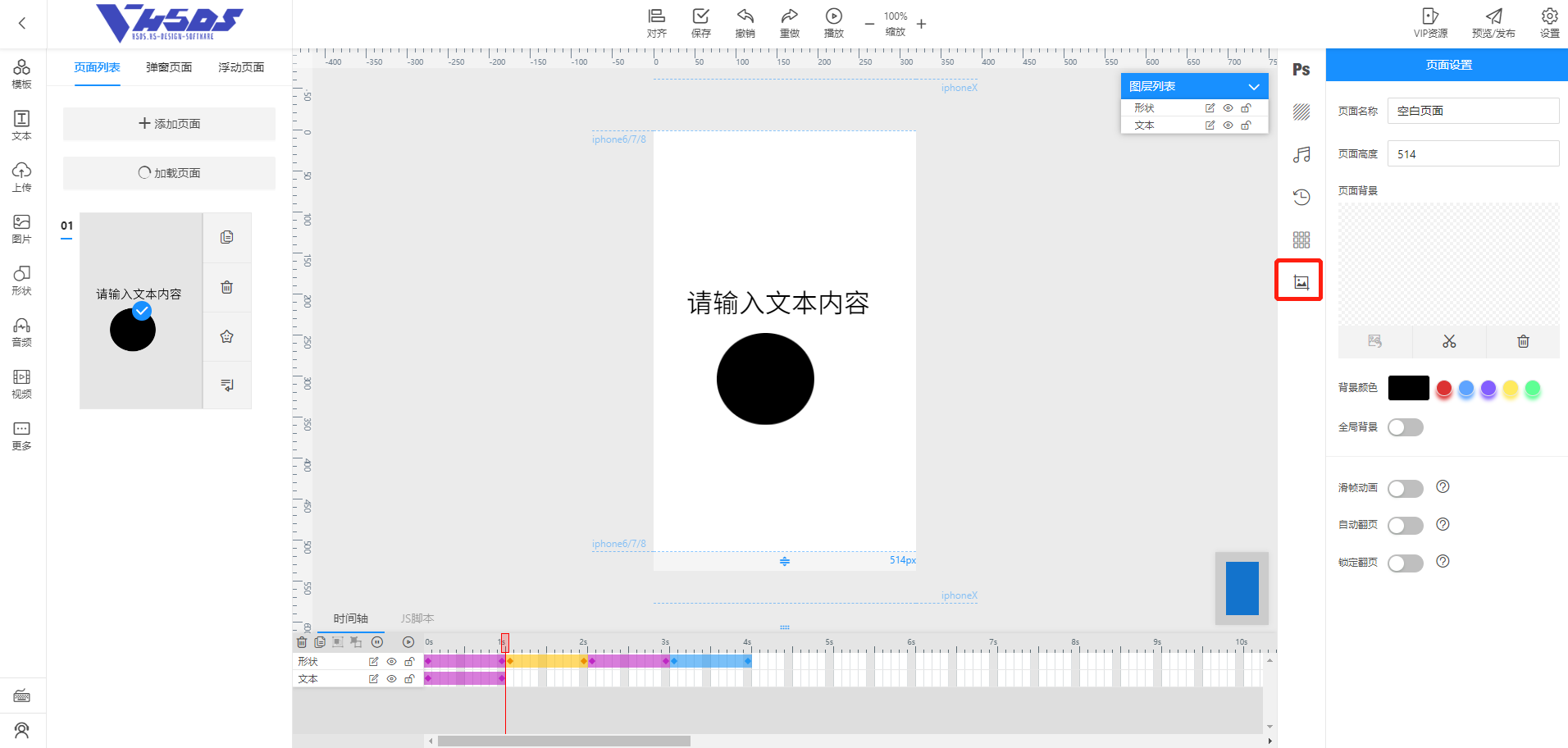Image resolution: width=1568 pixels, height=748 pixels.
Task: Click the 页面名称 input field
Action: tap(1473, 111)
